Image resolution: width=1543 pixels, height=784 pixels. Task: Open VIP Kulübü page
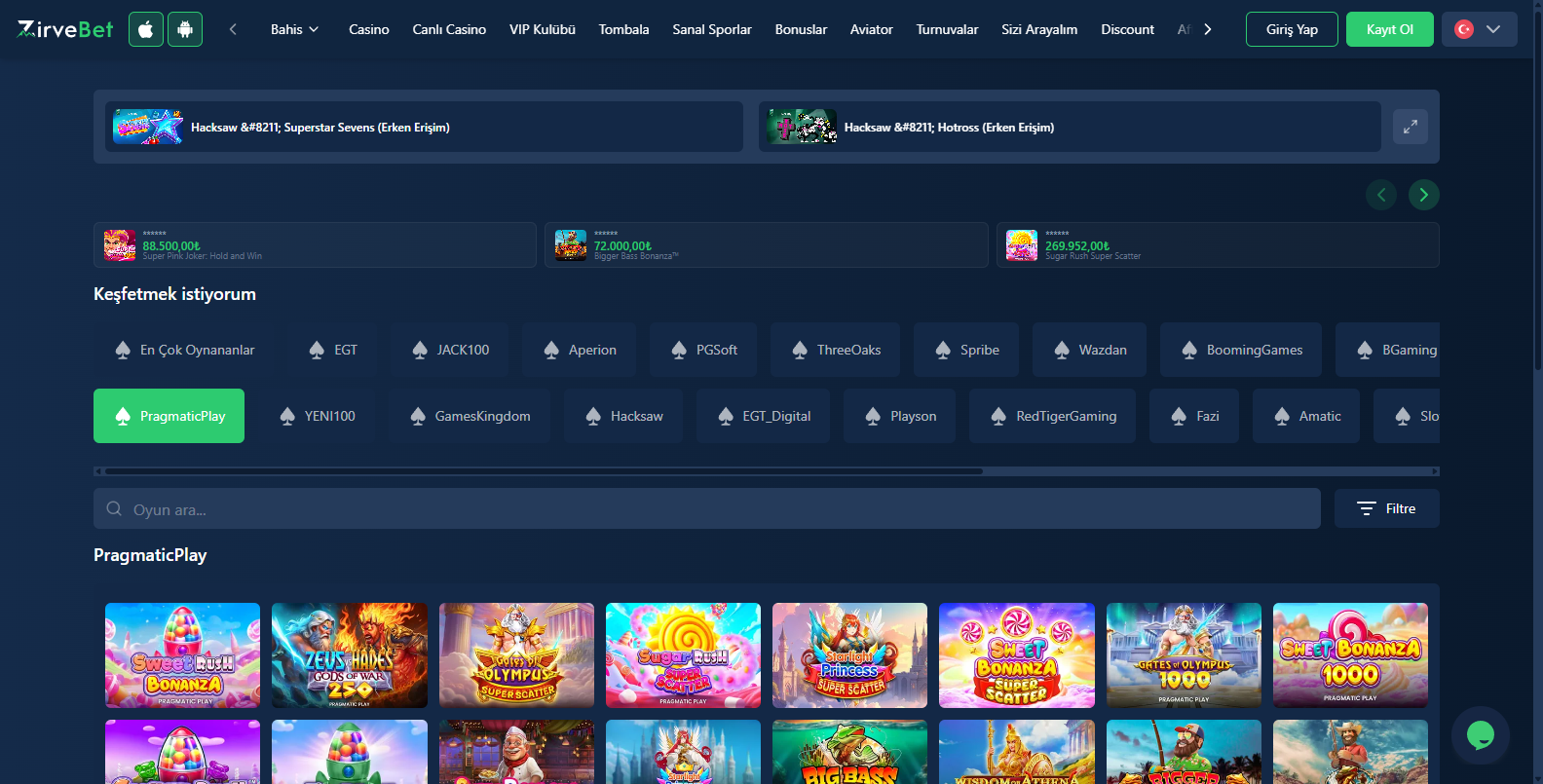(x=543, y=29)
